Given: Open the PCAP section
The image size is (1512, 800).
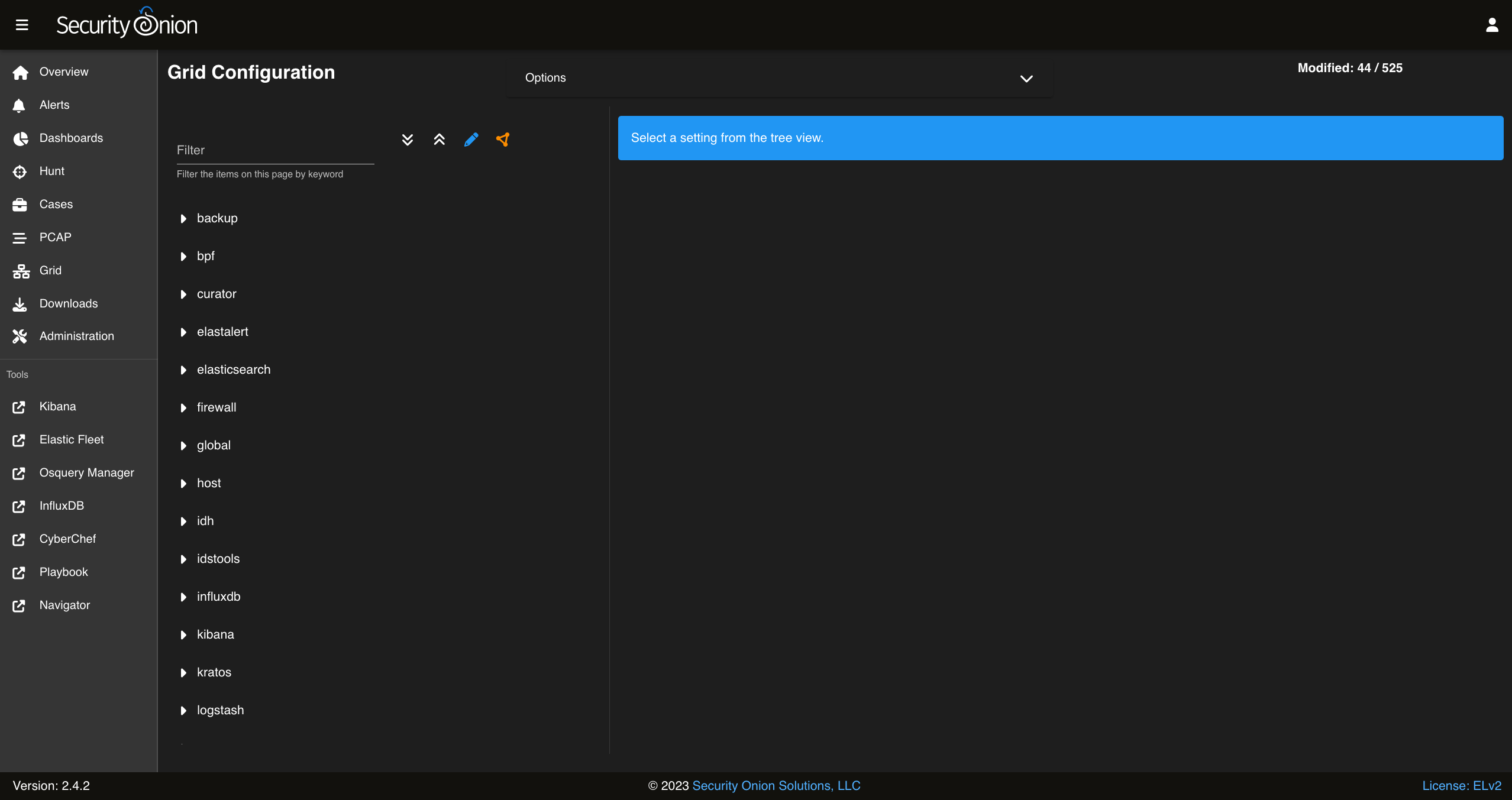Looking at the screenshot, I should [x=54, y=237].
